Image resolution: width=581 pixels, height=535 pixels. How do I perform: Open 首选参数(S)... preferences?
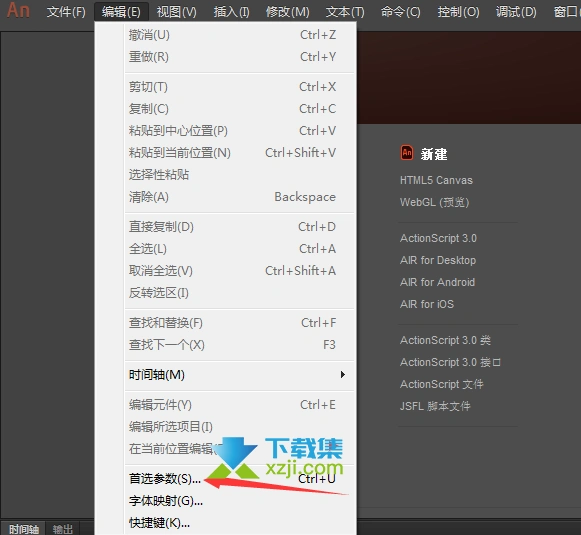tap(239, 479)
